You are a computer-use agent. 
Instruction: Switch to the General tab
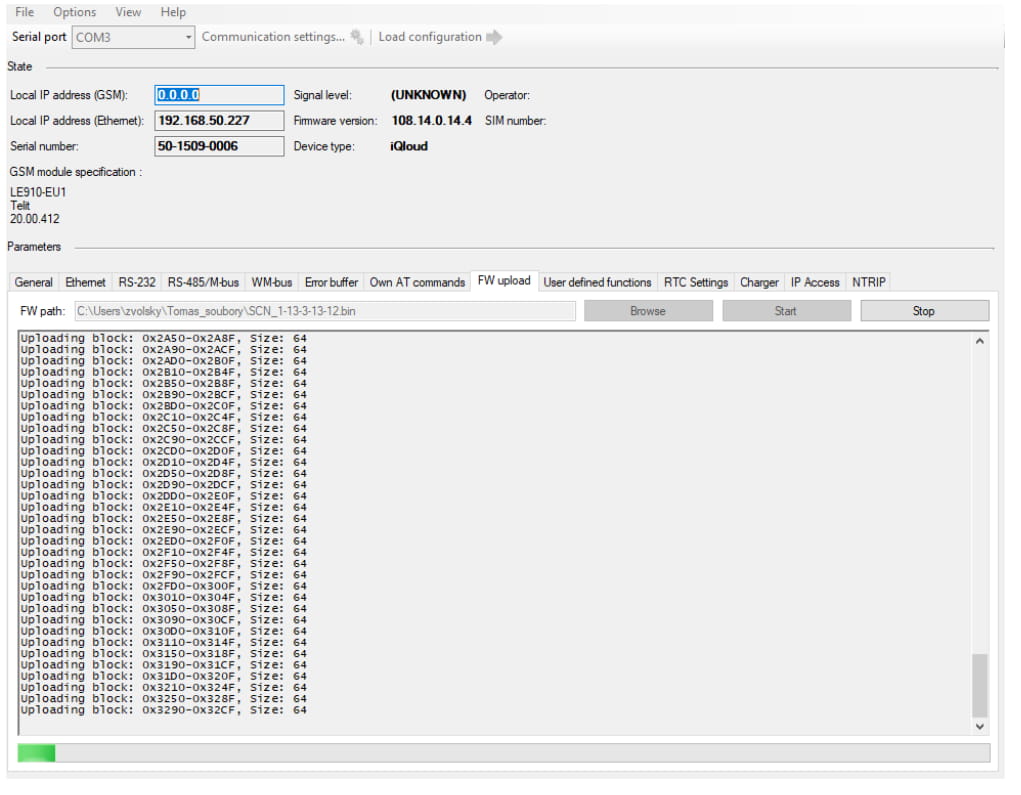33,282
